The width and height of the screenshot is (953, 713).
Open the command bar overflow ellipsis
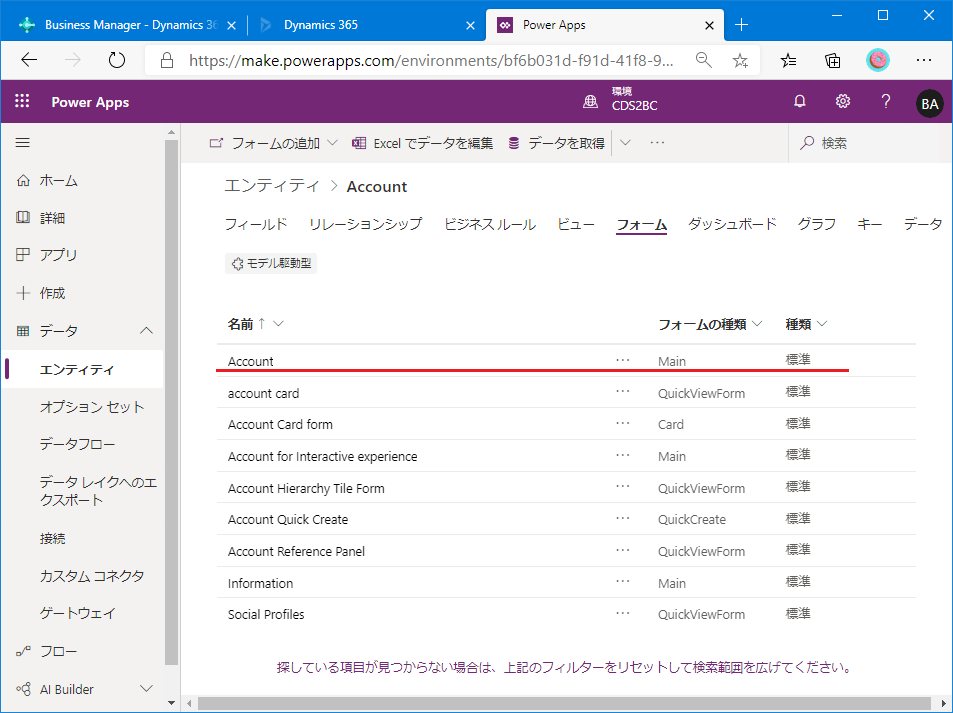pos(657,143)
